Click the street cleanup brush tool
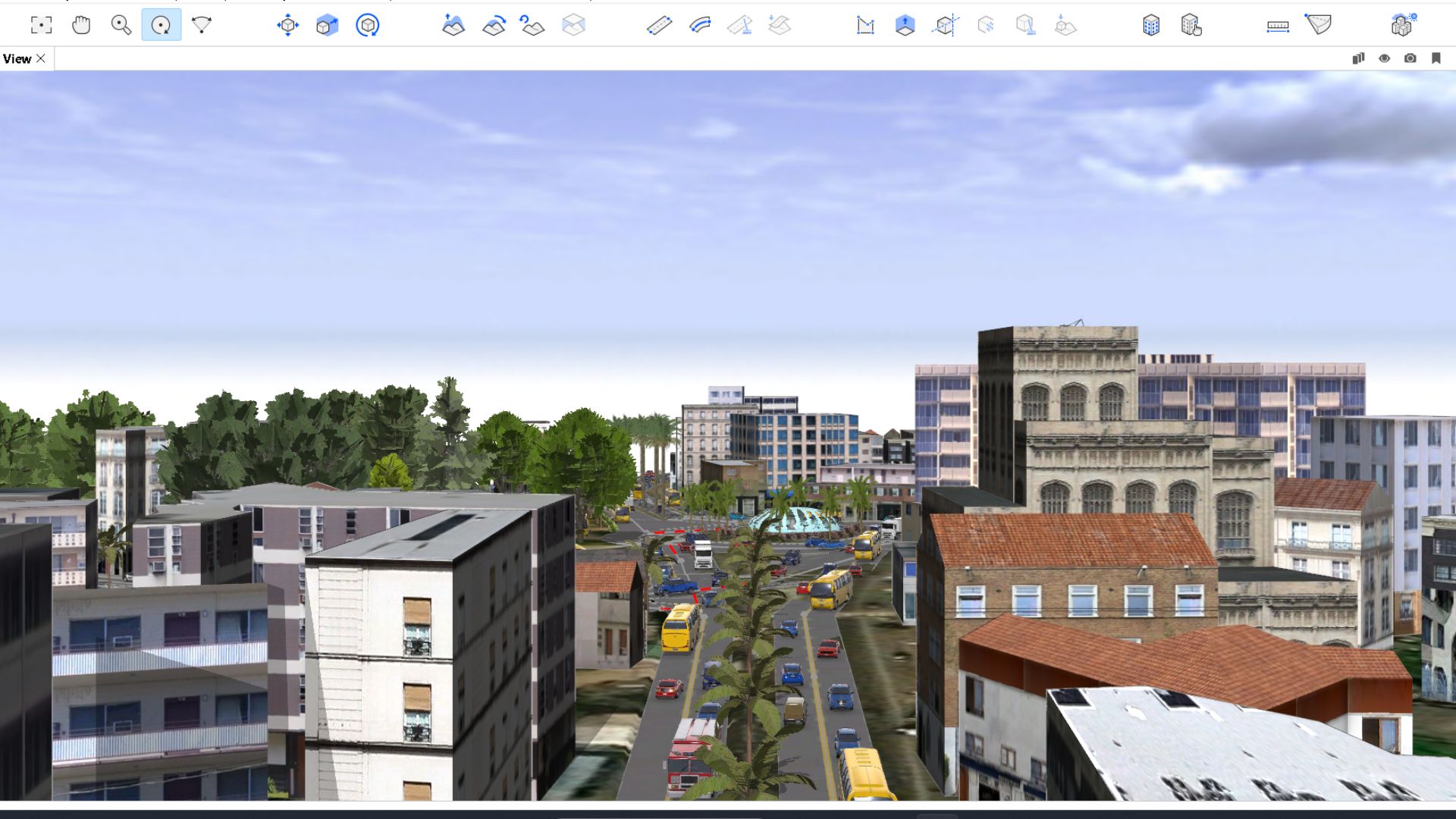Screen dimensions: 1456x819 (x=739, y=25)
